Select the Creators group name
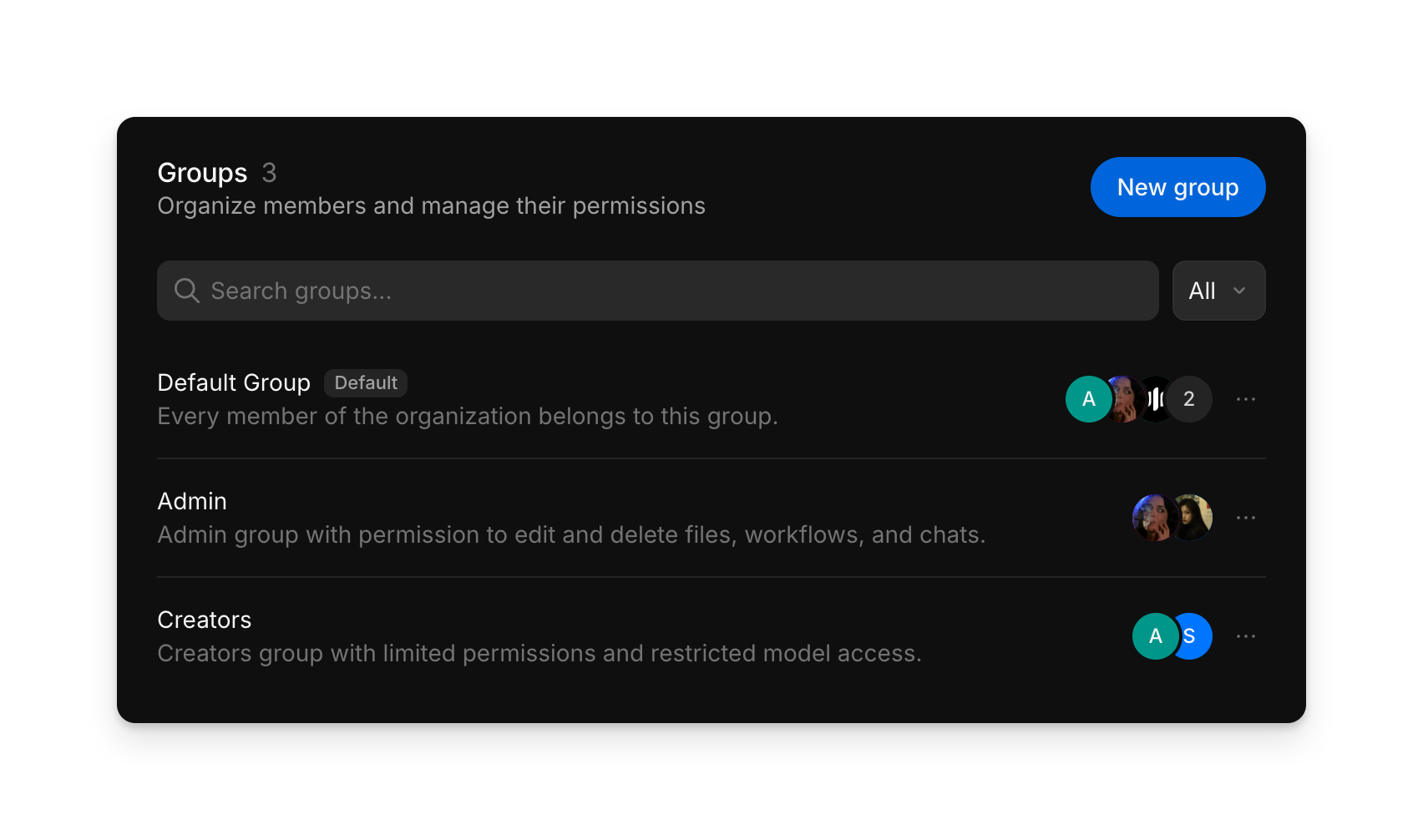 tap(205, 620)
